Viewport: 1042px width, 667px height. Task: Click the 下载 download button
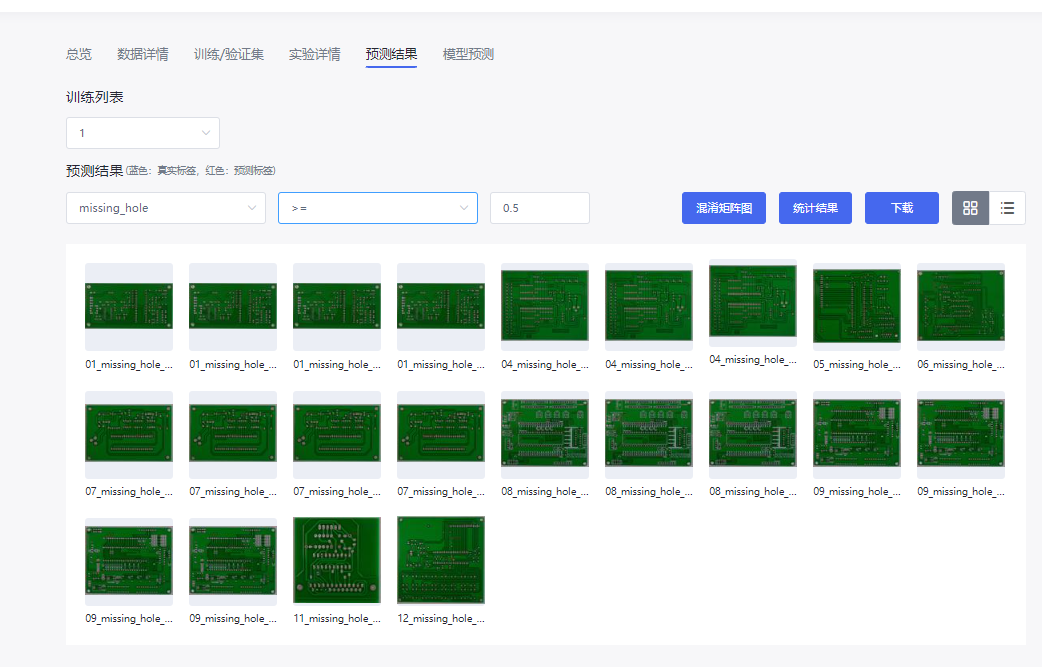(x=901, y=208)
